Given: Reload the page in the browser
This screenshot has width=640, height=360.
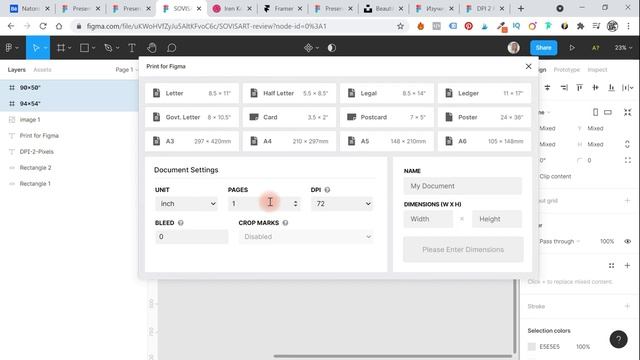Looking at the screenshot, I should pos(43,26).
